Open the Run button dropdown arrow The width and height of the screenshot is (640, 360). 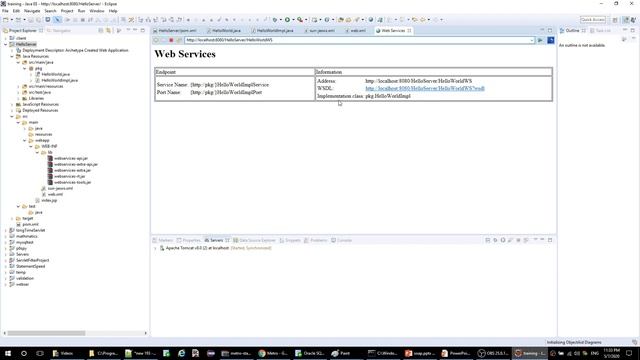pos(293,20)
